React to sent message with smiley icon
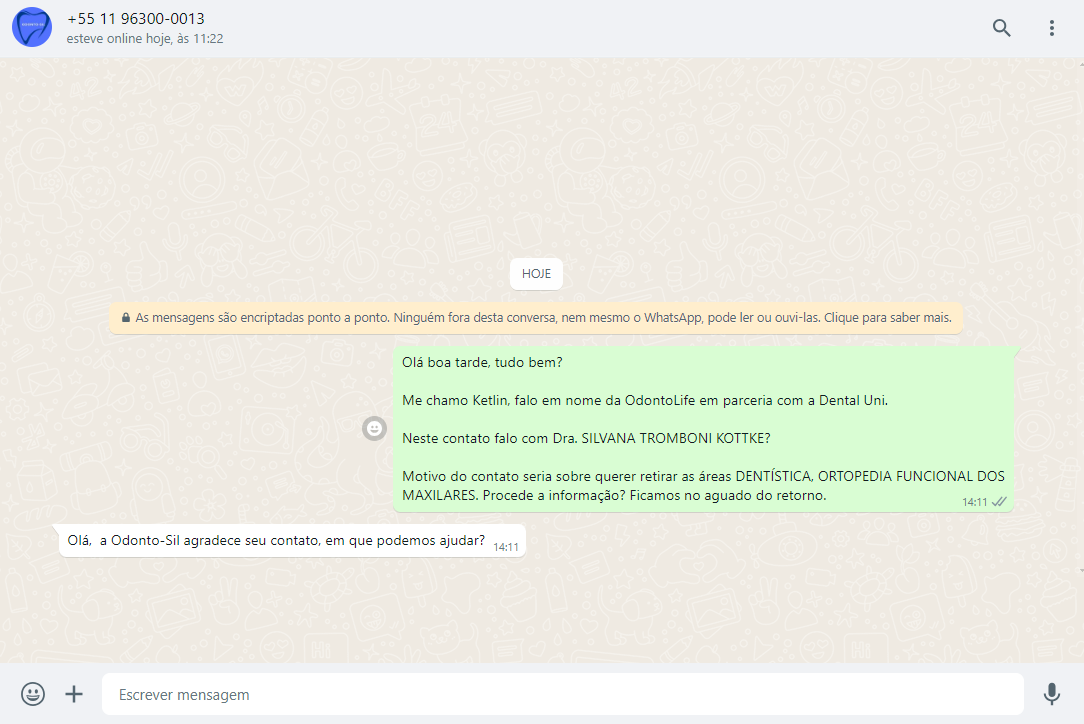 [x=374, y=429]
